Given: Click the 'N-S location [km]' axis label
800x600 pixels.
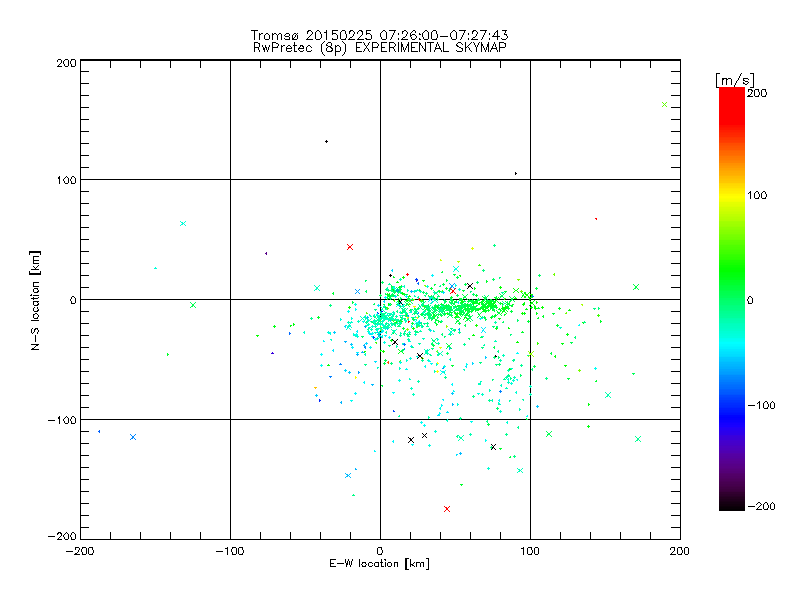Looking at the screenshot, I should (x=35, y=301).
